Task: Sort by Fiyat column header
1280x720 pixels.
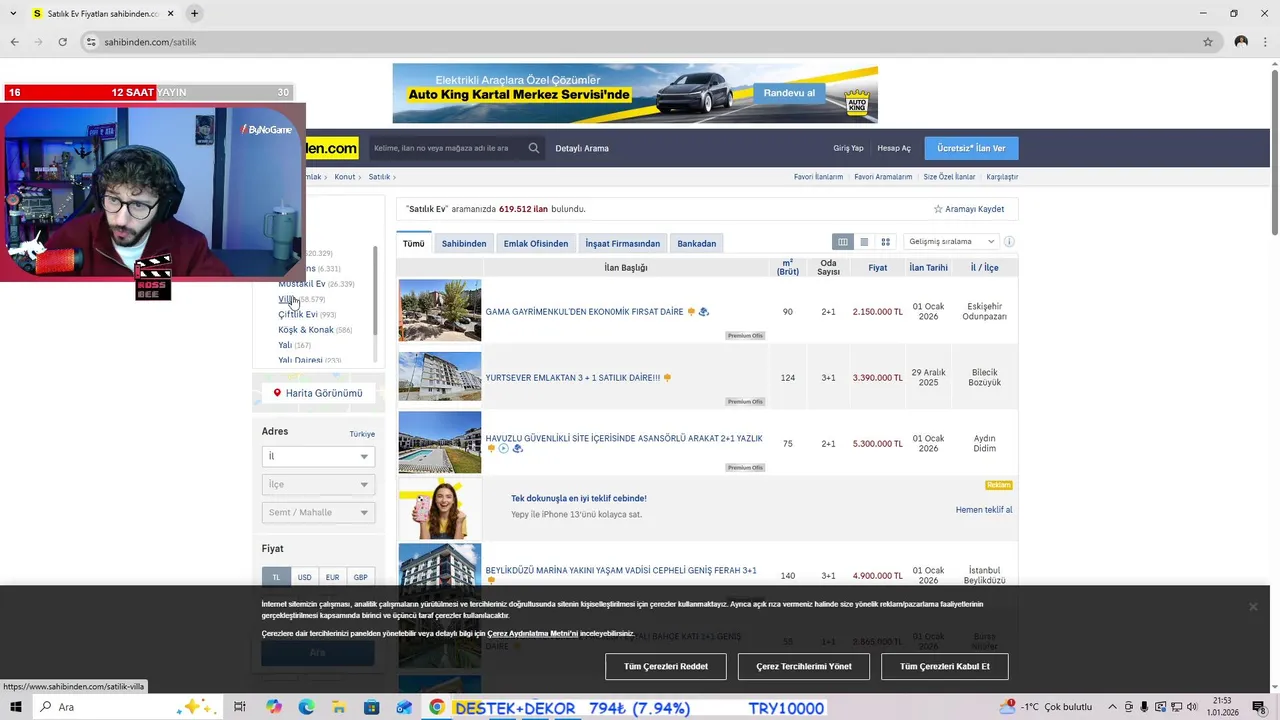Action: click(878, 268)
